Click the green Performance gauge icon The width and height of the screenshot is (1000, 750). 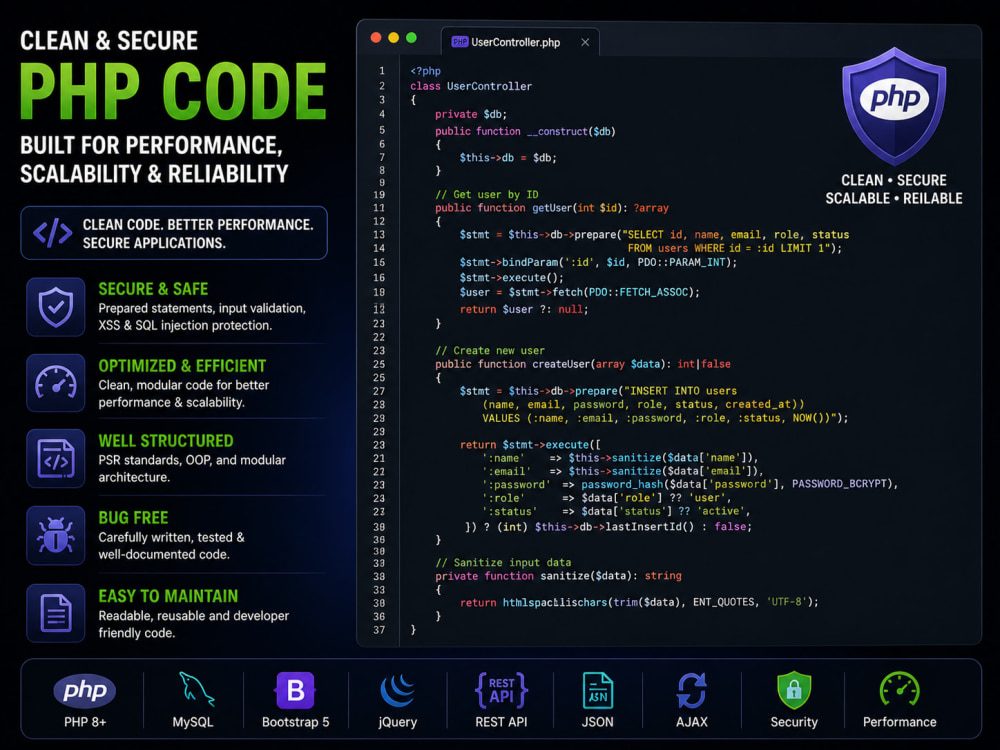pos(900,689)
